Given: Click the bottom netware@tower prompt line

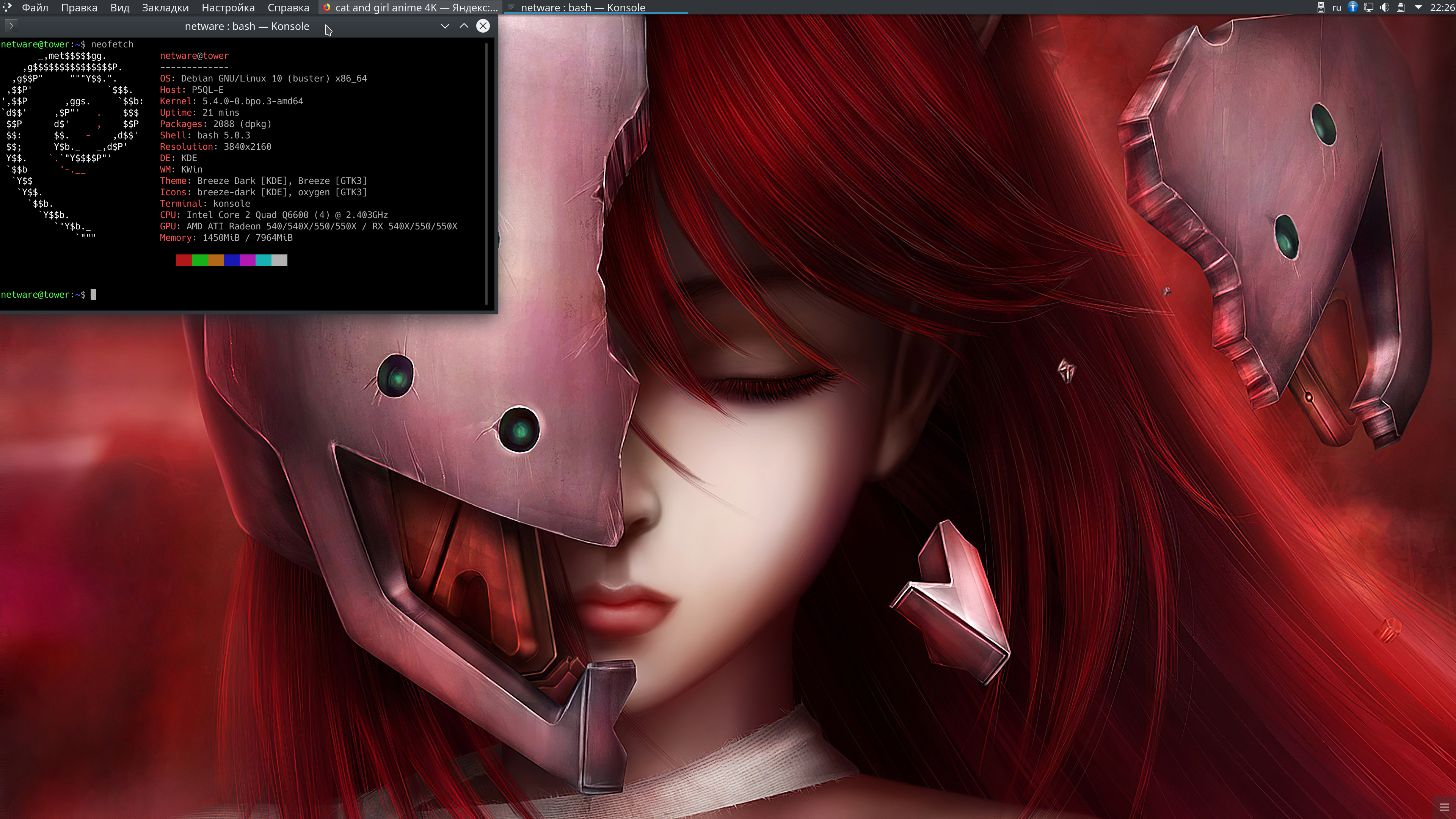Looking at the screenshot, I should click(49, 295).
